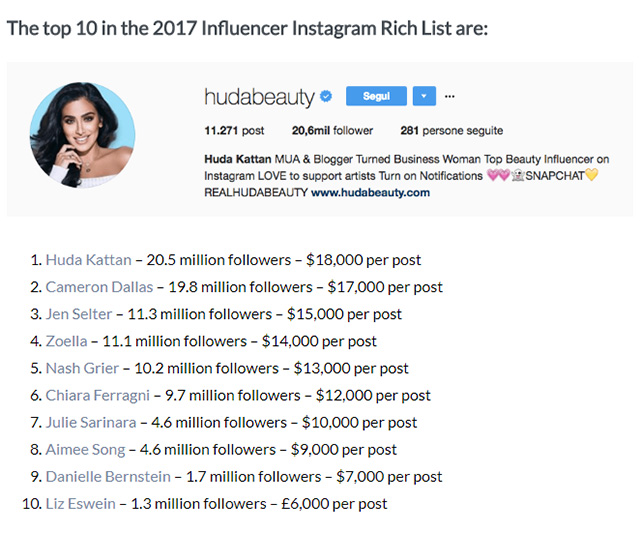Image resolution: width=640 pixels, height=533 pixels.
Task: Click the blue Segui follow button
Action: pyautogui.click(x=376, y=96)
